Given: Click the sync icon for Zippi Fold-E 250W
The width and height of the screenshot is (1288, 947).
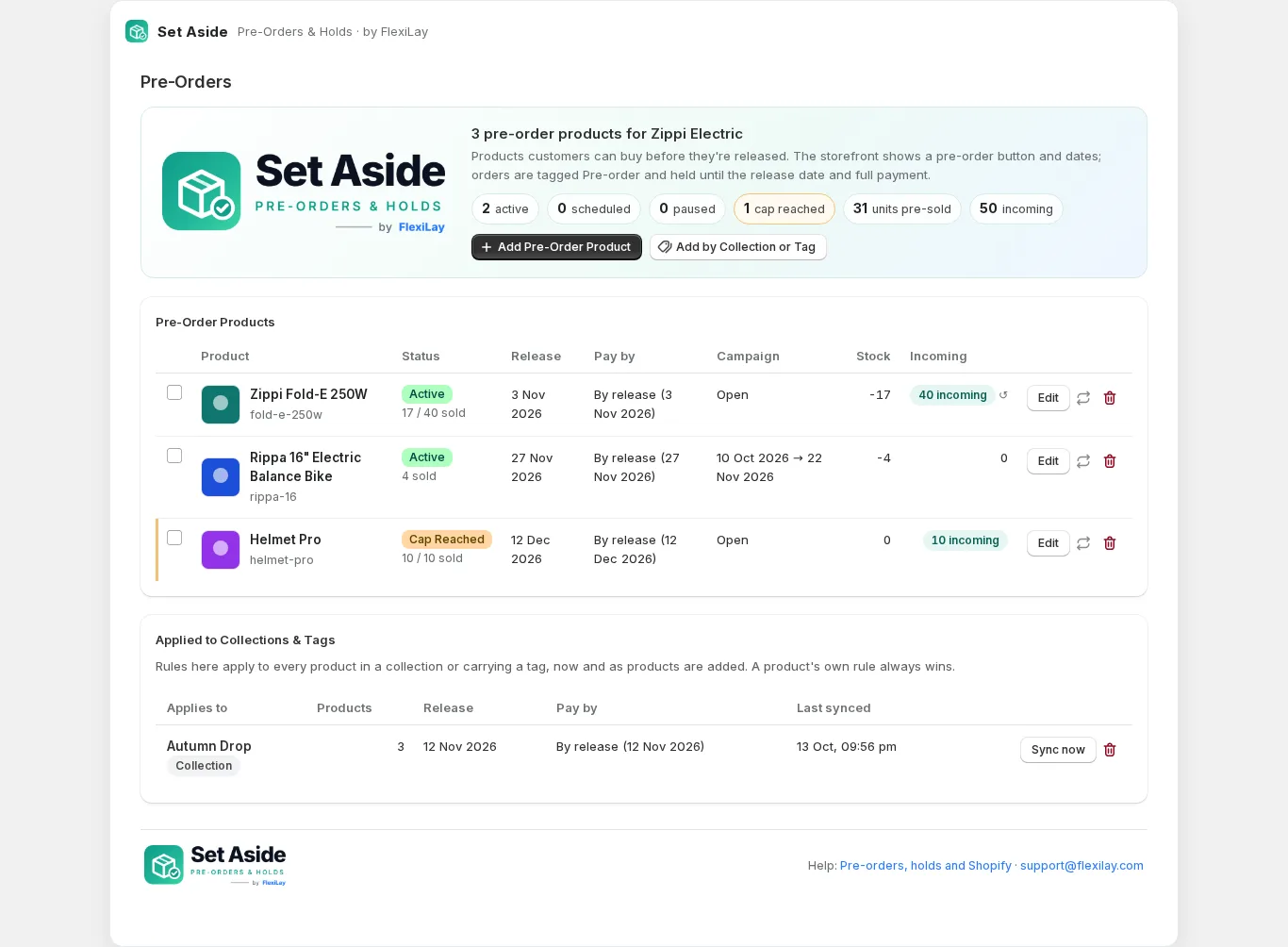Looking at the screenshot, I should click(1083, 398).
